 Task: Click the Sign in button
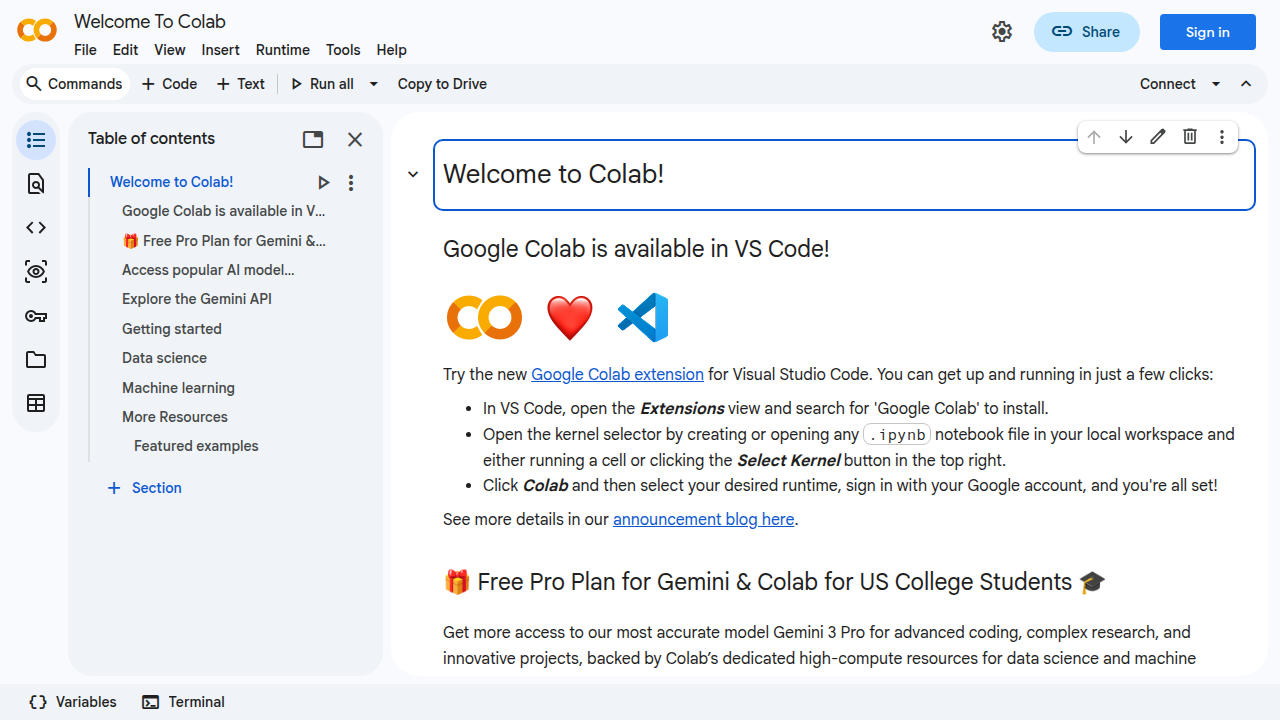1207,31
